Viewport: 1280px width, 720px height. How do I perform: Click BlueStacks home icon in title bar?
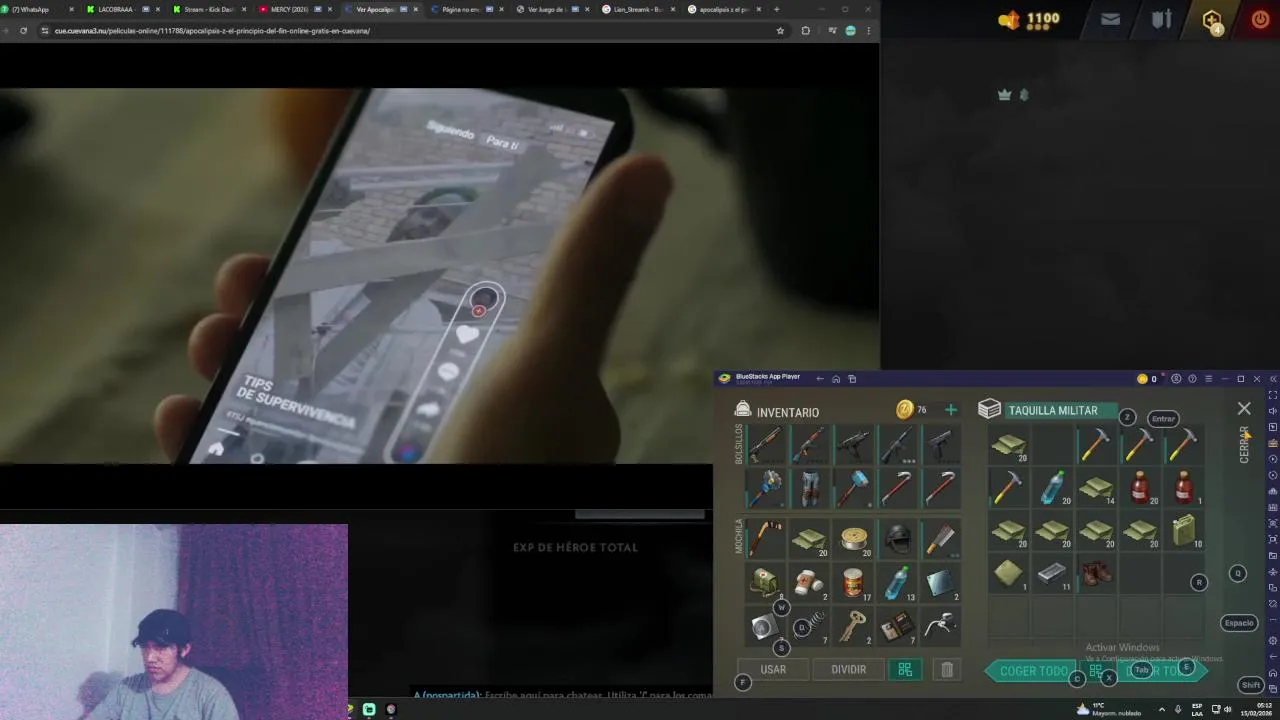click(x=836, y=379)
